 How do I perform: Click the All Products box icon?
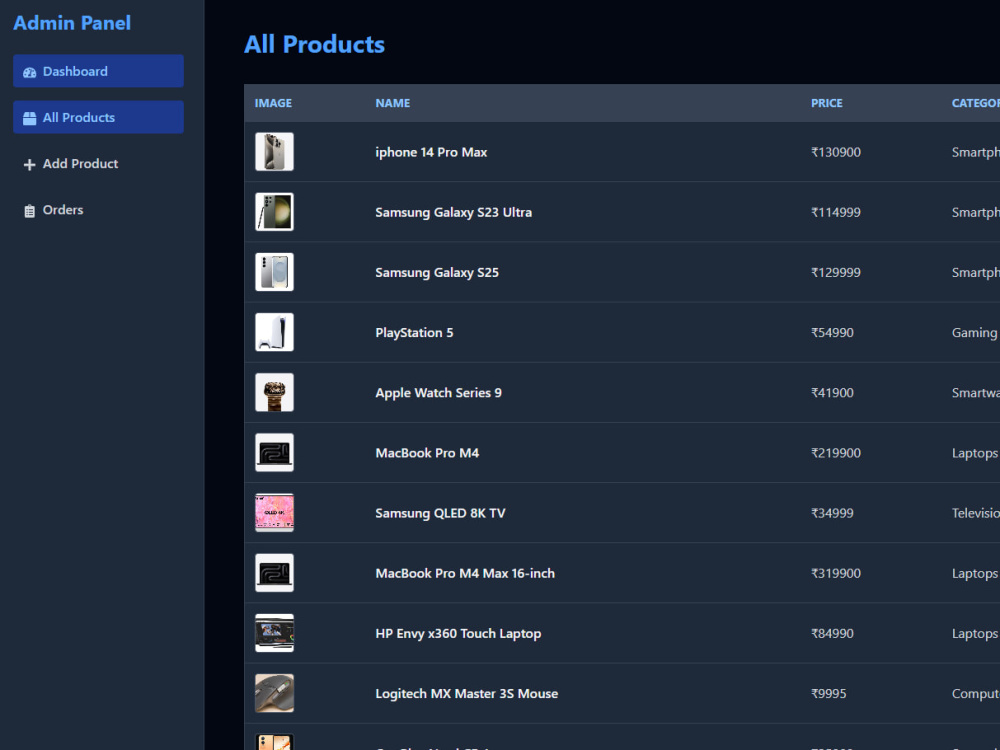click(x=29, y=118)
